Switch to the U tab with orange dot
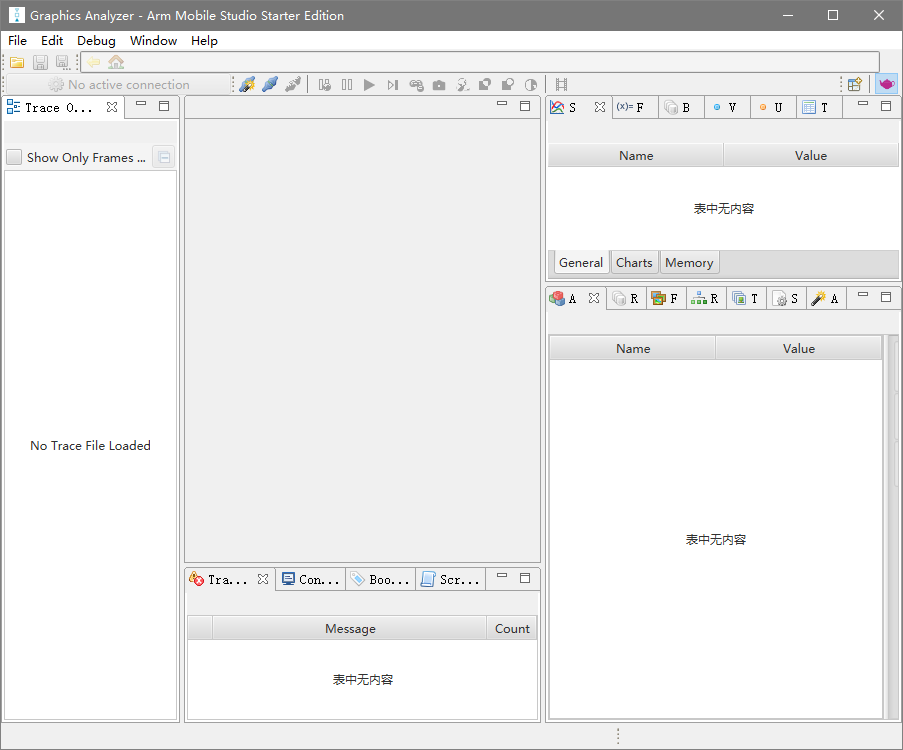The image size is (903, 750). coord(773,107)
